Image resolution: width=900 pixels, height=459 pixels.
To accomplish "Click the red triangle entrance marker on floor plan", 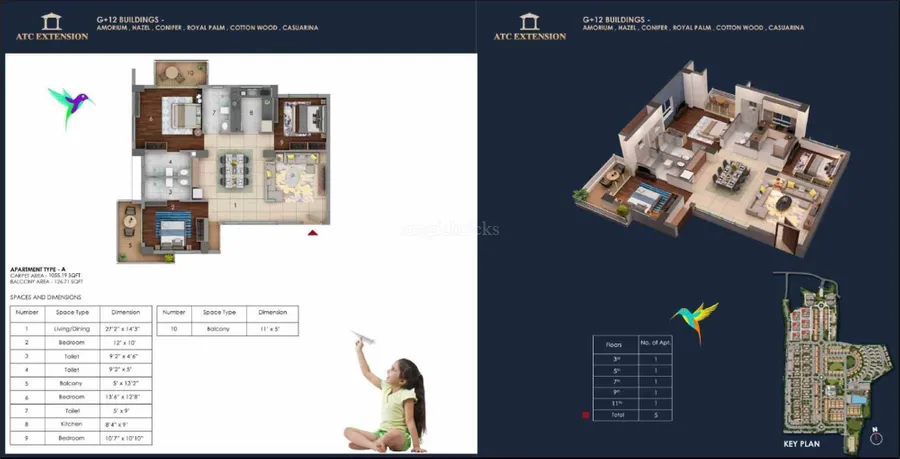I will [x=312, y=232].
